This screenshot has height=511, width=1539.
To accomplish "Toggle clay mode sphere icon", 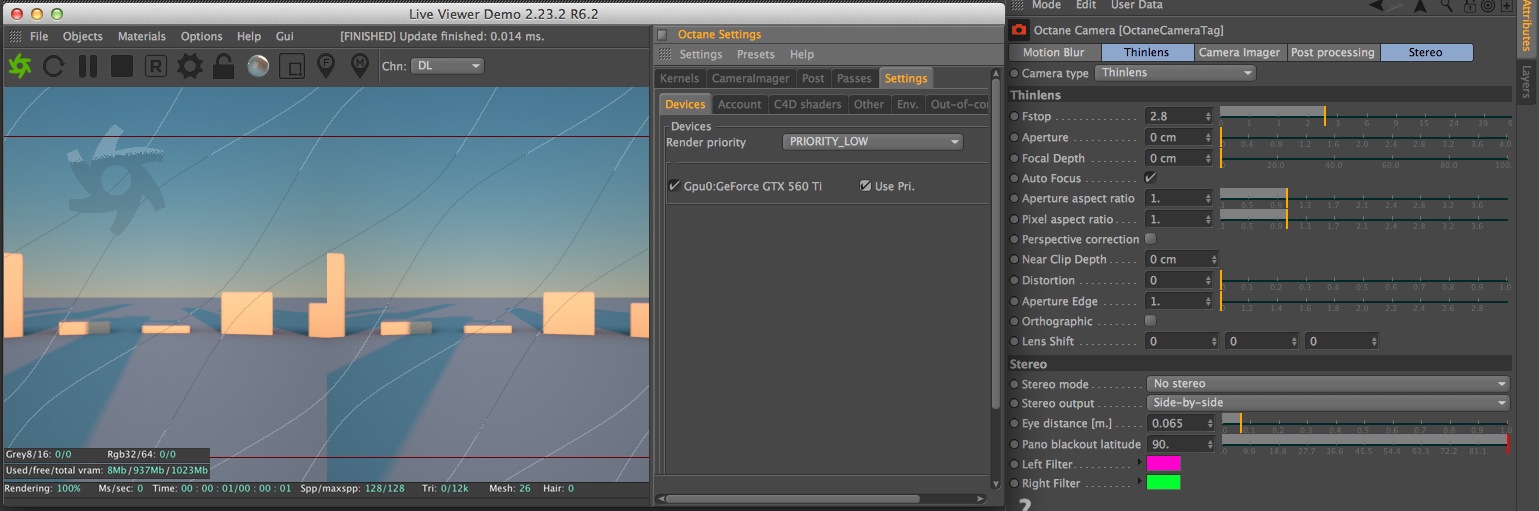I will (257, 66).
